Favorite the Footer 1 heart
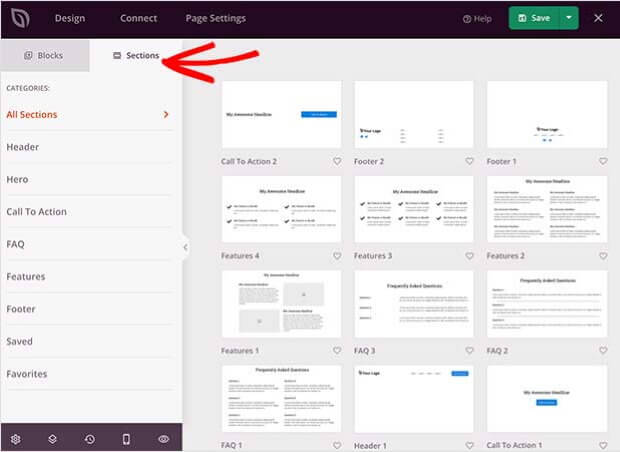 603,161
